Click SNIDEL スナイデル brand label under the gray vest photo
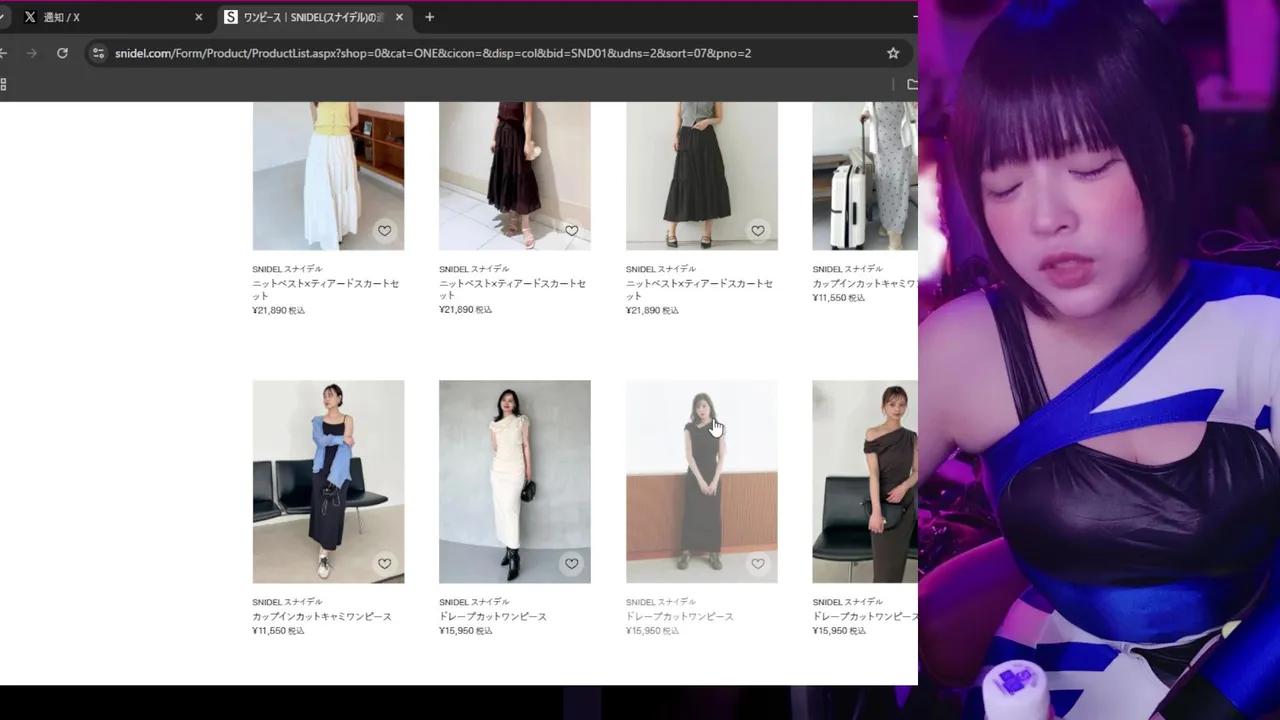1280x720 pixels. pyautogui.click(x=661, y=269)
